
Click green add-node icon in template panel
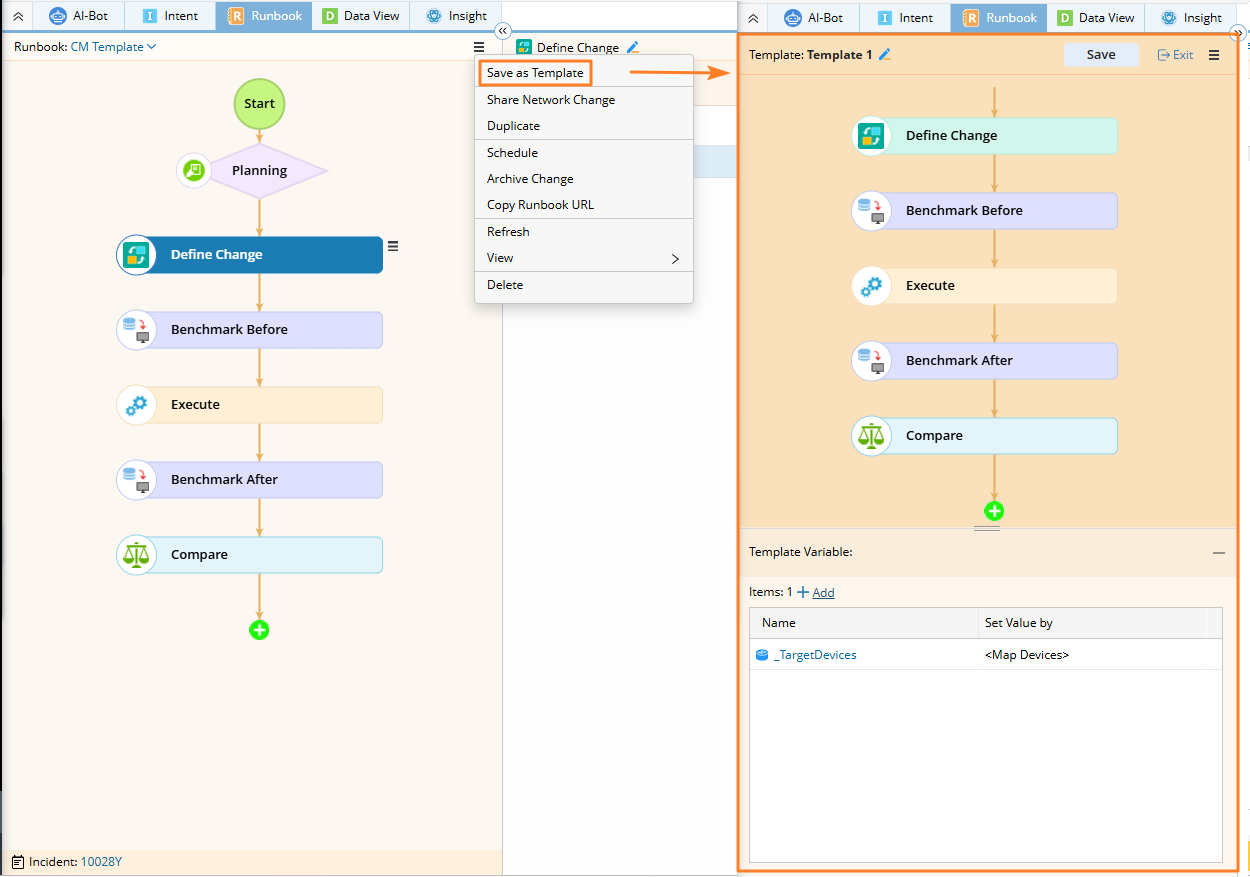(x=993, y=511)
